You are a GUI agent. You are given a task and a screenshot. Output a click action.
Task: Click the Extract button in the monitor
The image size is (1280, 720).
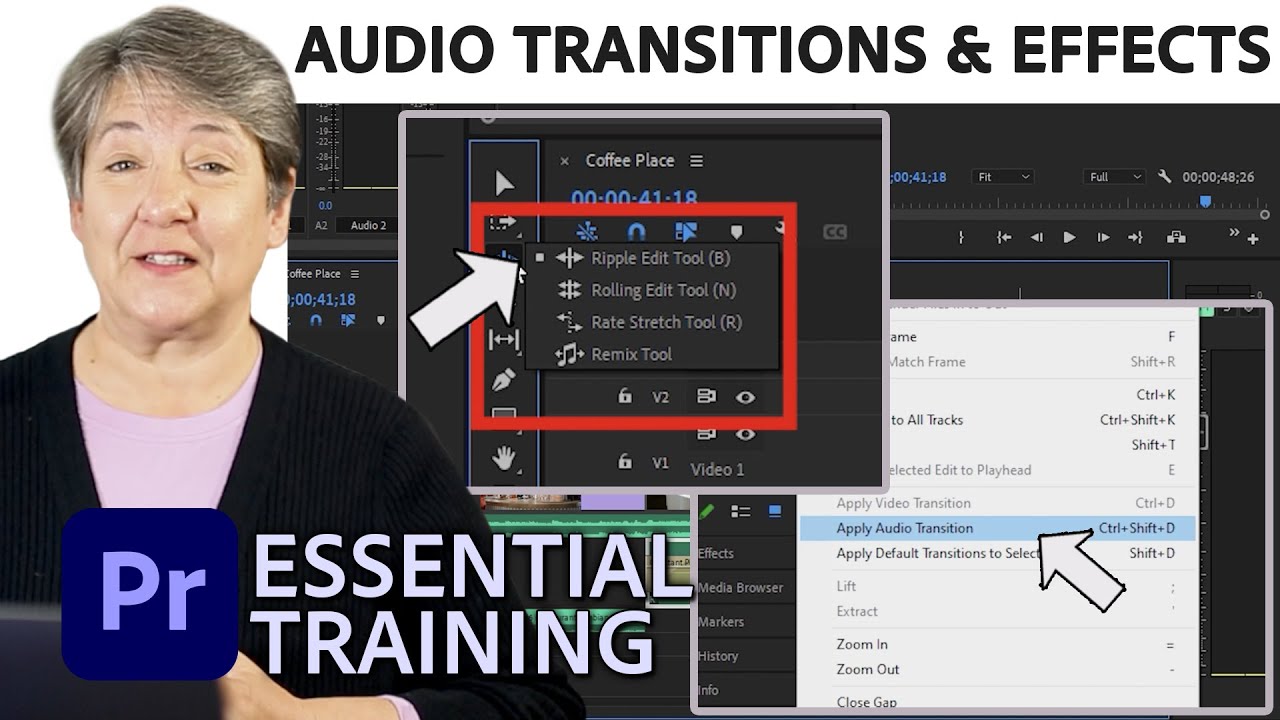1176,237
